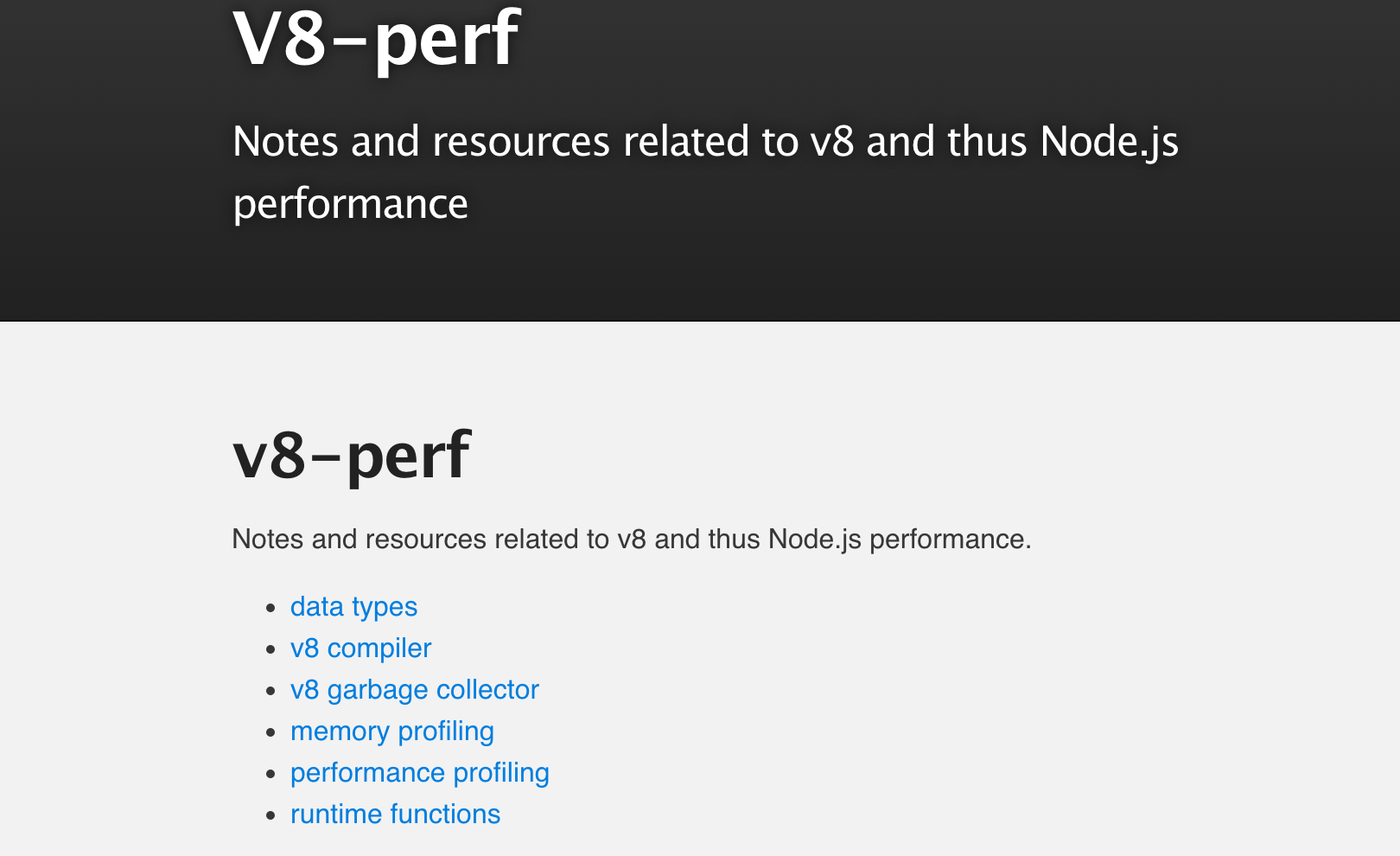Click 'Node.js' in the banner tagline
The image size is (1400, 856).
click(1109, 141)
